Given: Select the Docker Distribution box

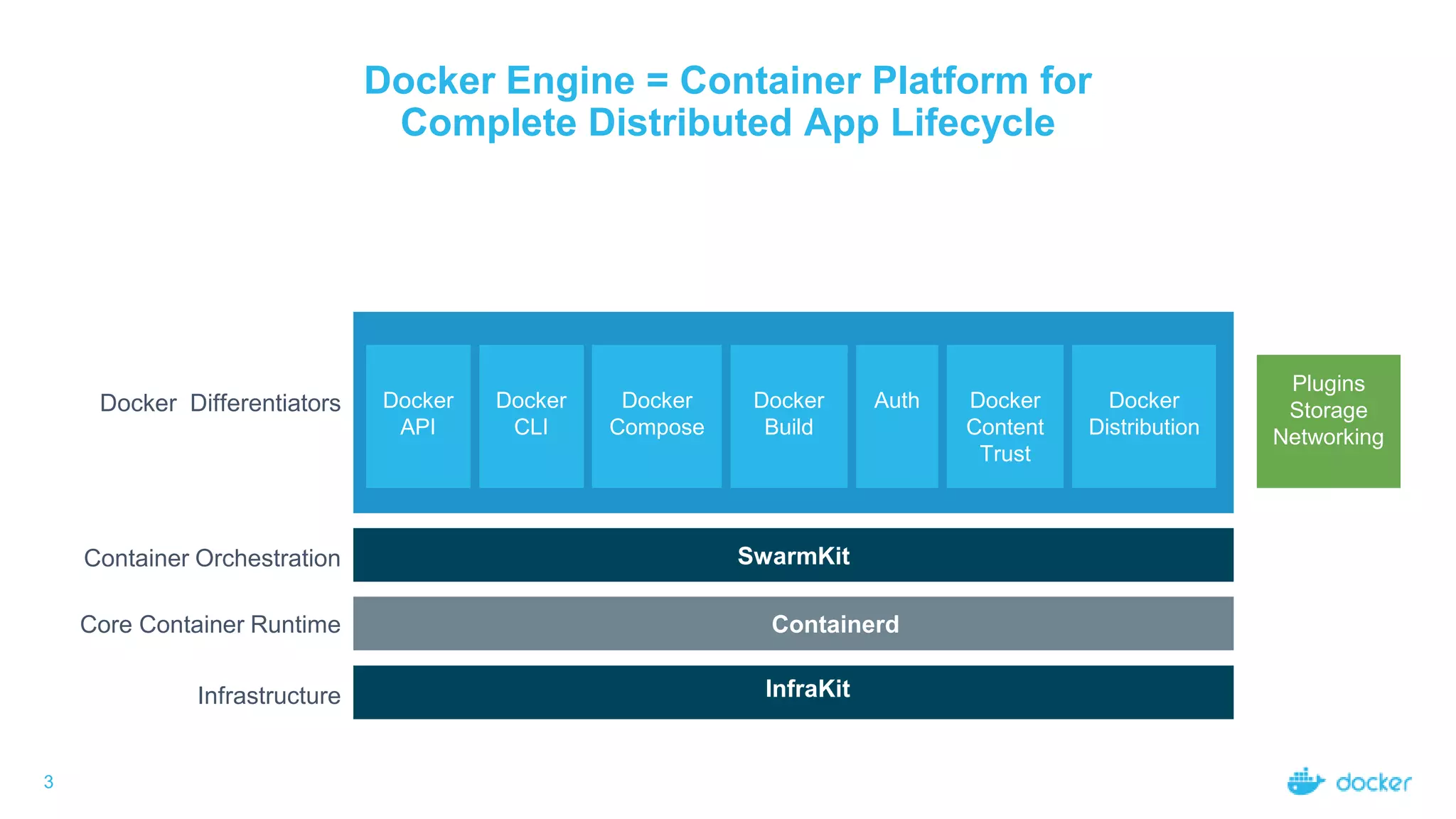Looking at the screenshot, I should 1143,416.
